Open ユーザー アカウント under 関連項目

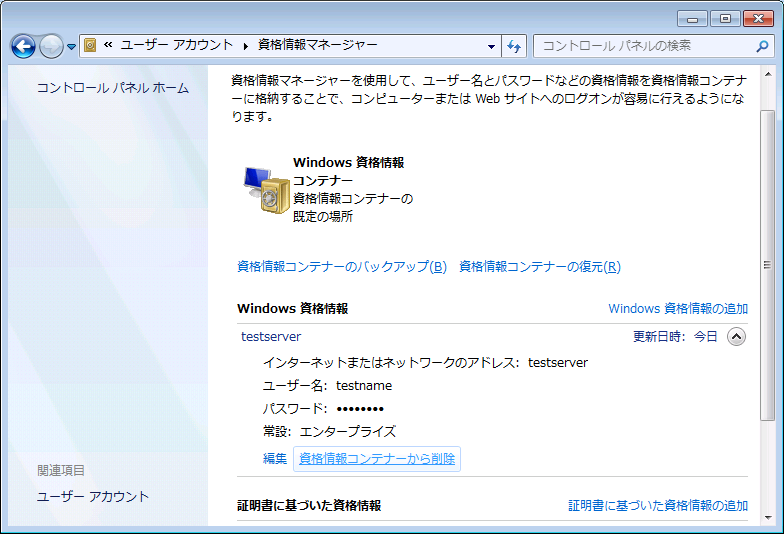tap(93, 496)
